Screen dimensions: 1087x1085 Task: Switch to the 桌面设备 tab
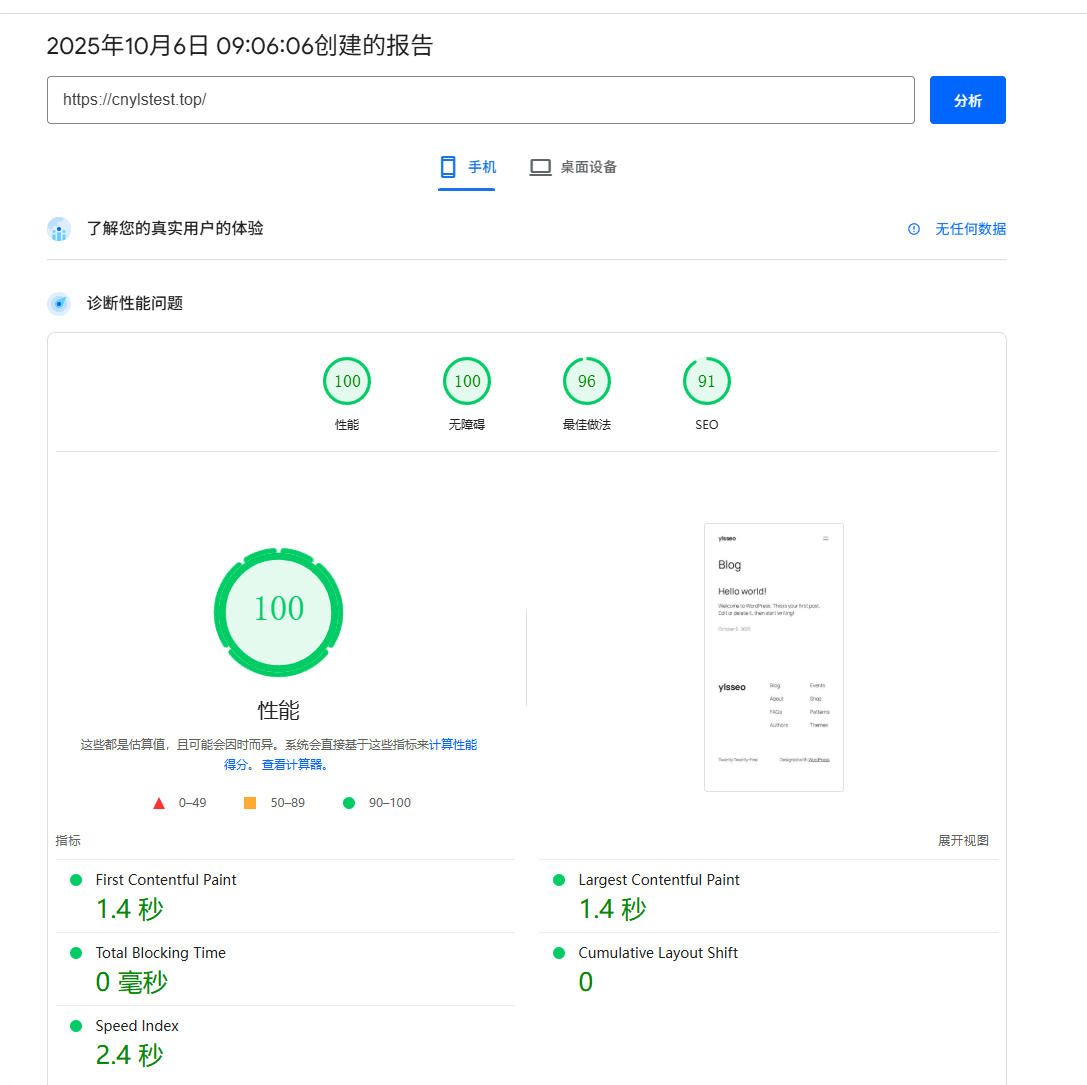click(573, 167)
